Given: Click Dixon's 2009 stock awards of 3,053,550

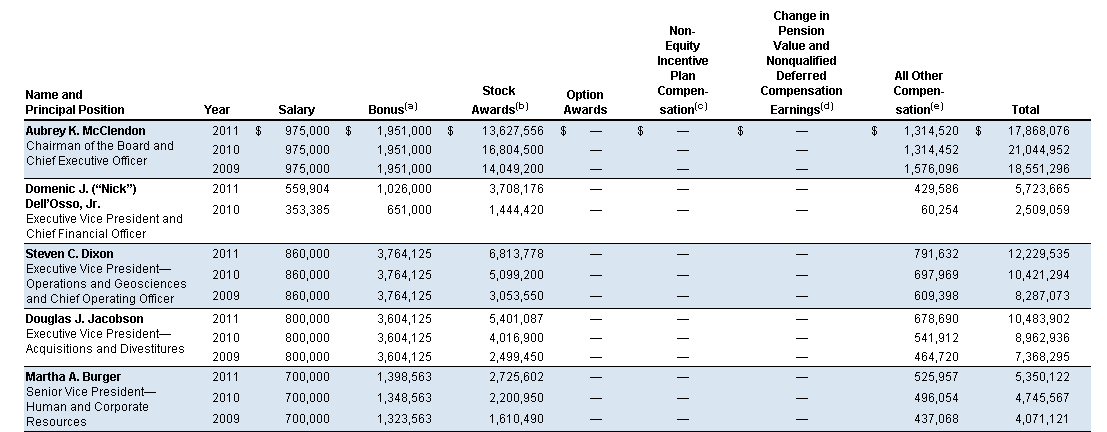Looking at the screenshot, I should (x=517, y=296).
